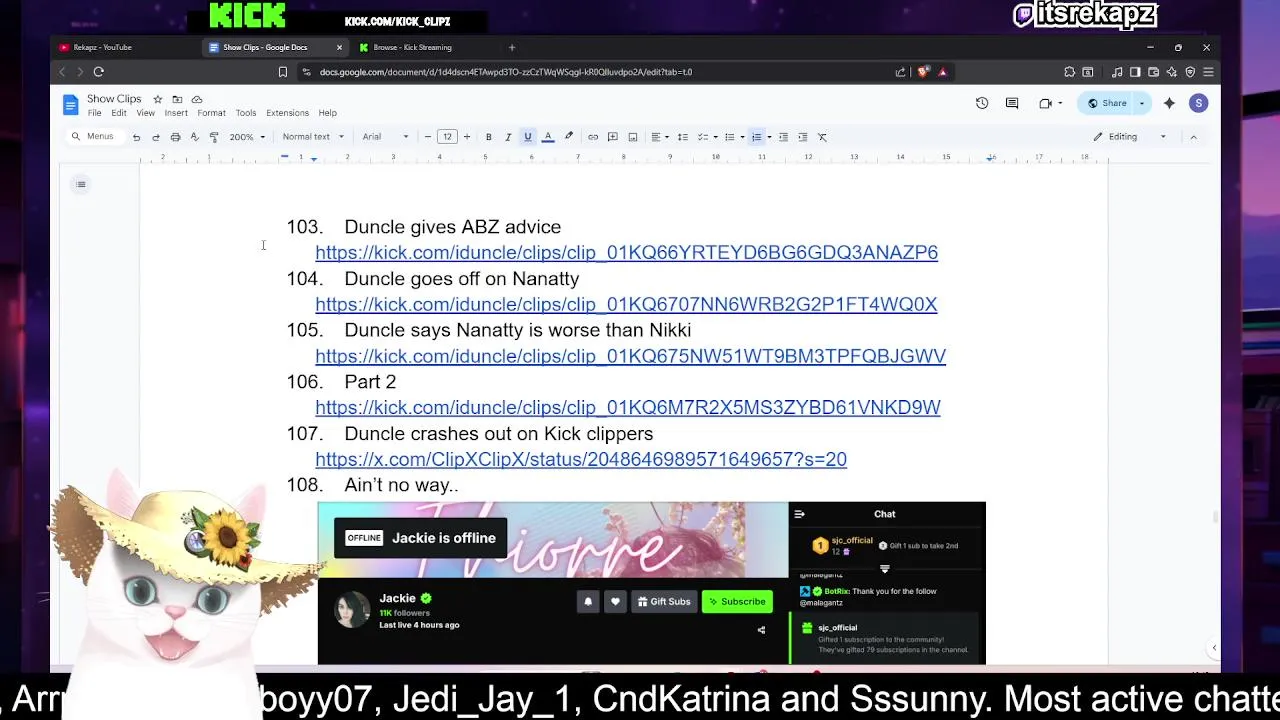Open the Edit menu
1280x720 pixels.
pyautogui.click(x=119, y=113)
